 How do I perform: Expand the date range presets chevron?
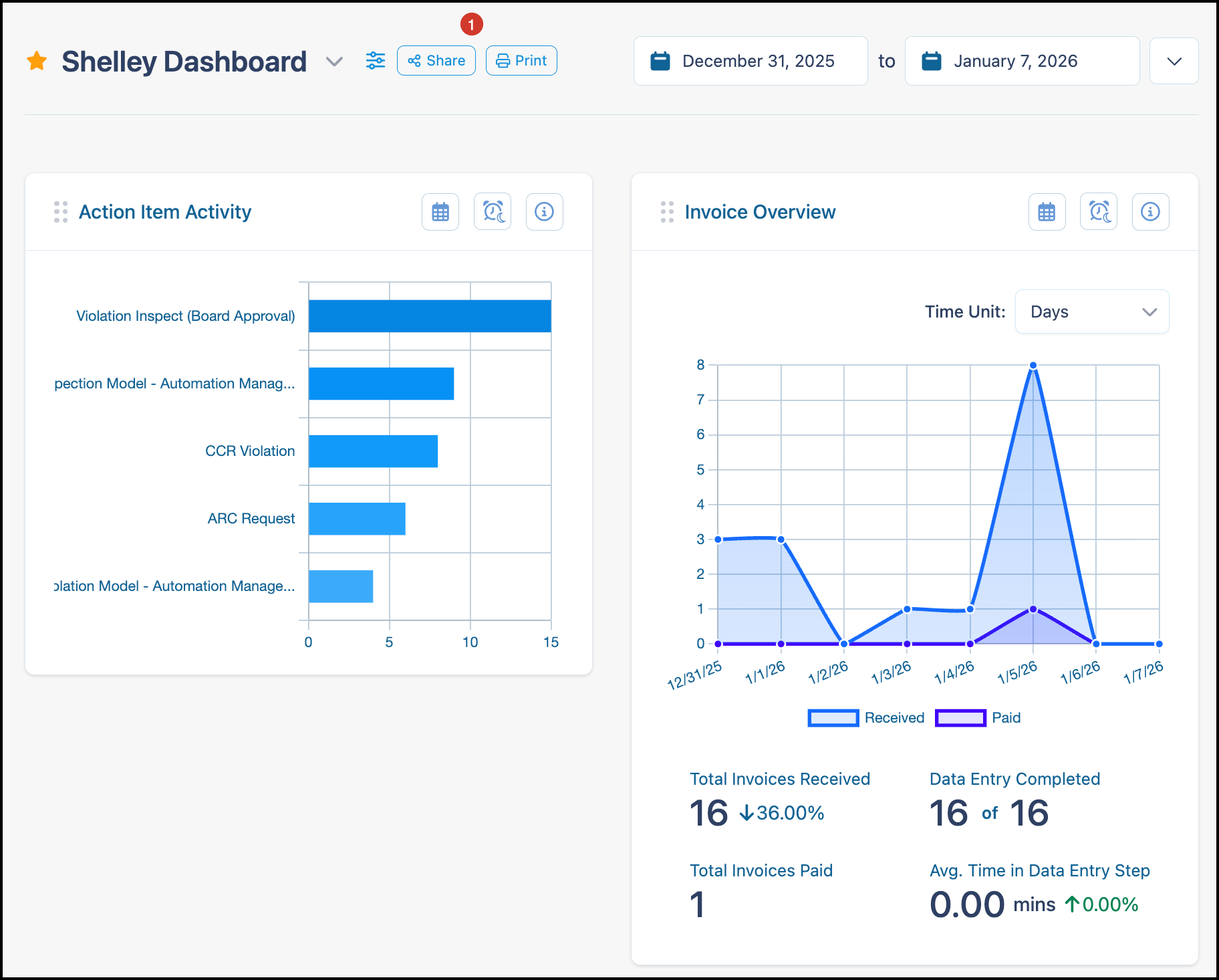1174,61
